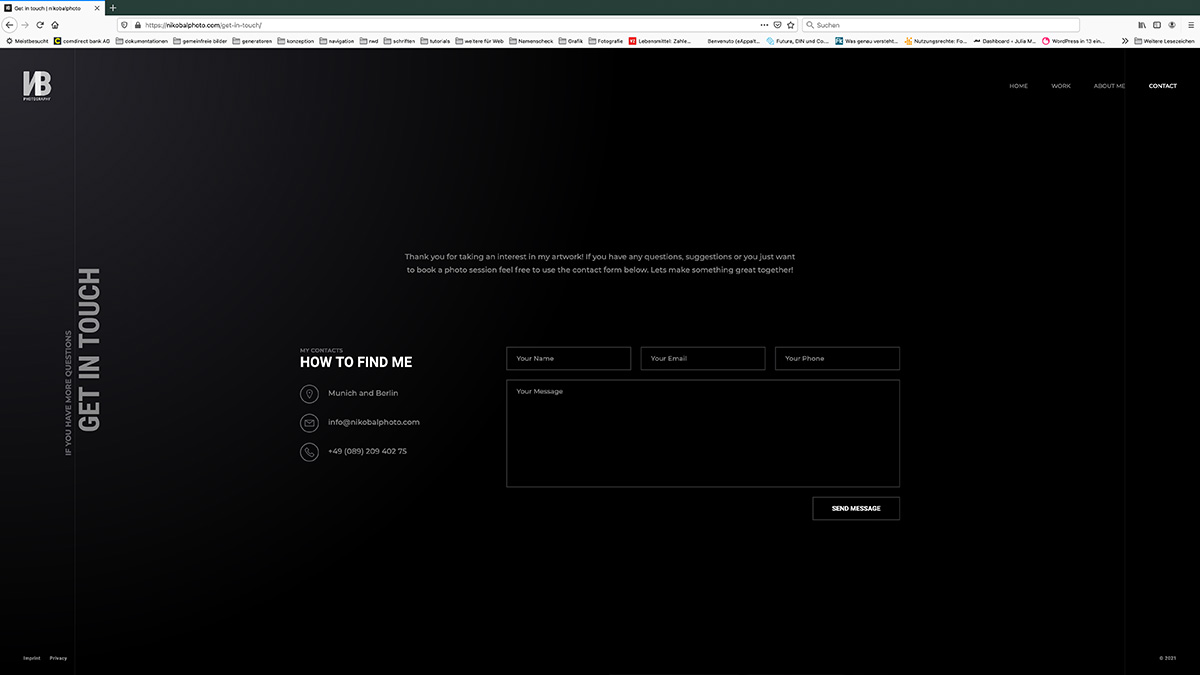Expand the hidden bookmarks overflow chevron

tap(1125, 41)
